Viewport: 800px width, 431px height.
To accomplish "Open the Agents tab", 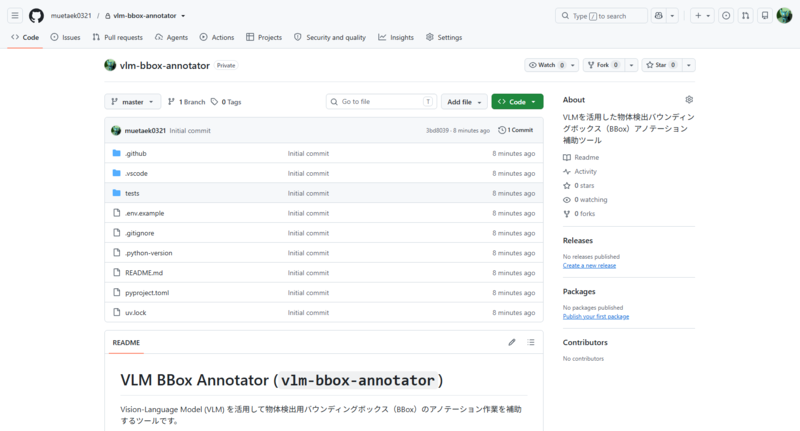I will [x=171, y=37].
